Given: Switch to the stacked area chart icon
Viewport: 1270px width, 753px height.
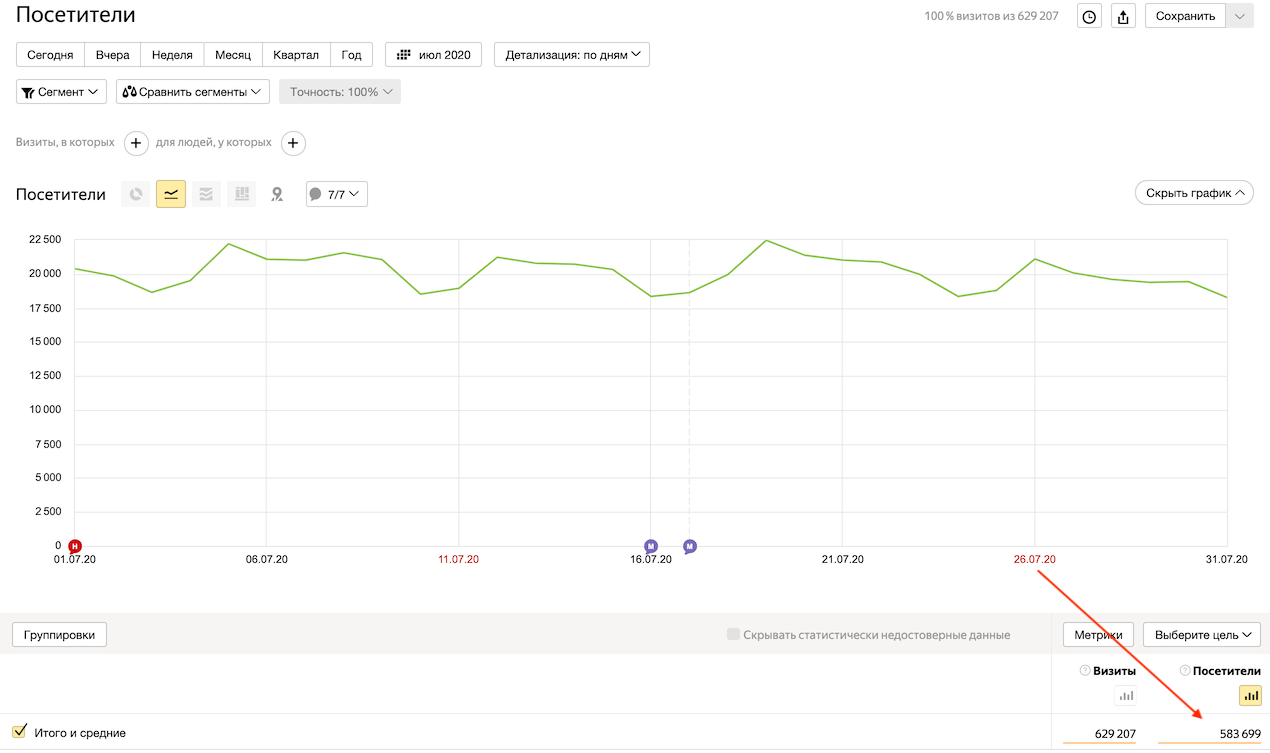Looking at the screenshot, I should coord(206,194).
